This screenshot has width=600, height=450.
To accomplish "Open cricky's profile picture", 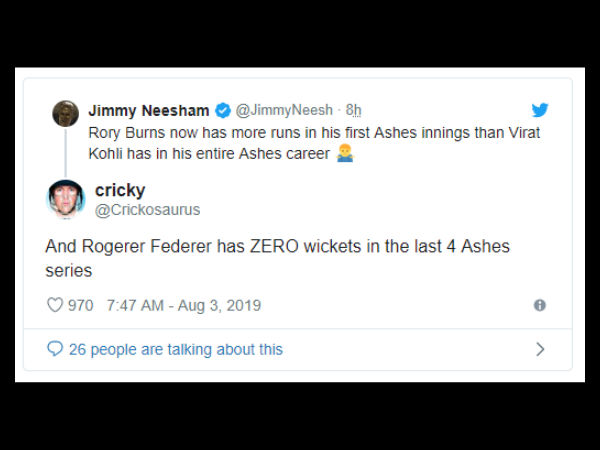I will point(66,198).
